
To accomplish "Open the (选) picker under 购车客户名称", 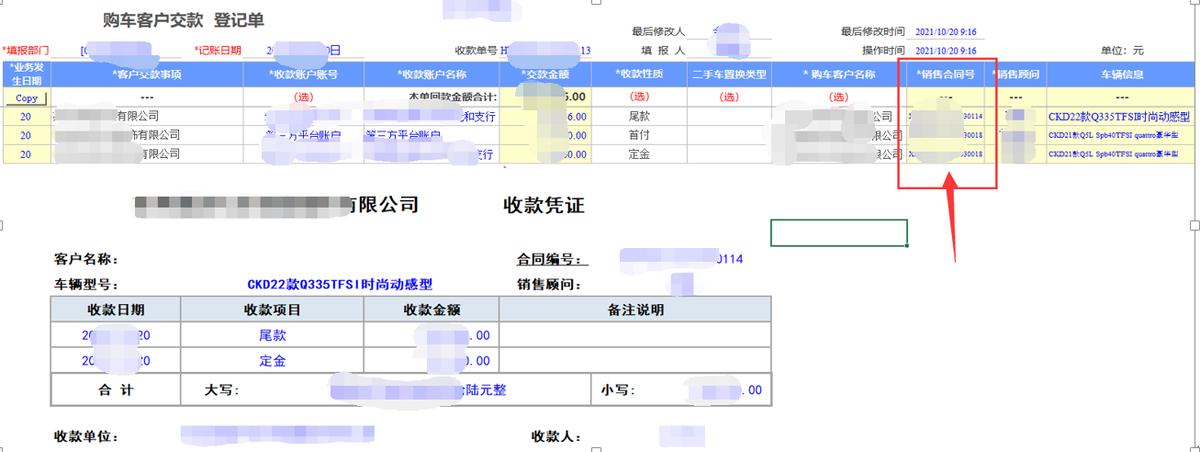I will point(838,98).
